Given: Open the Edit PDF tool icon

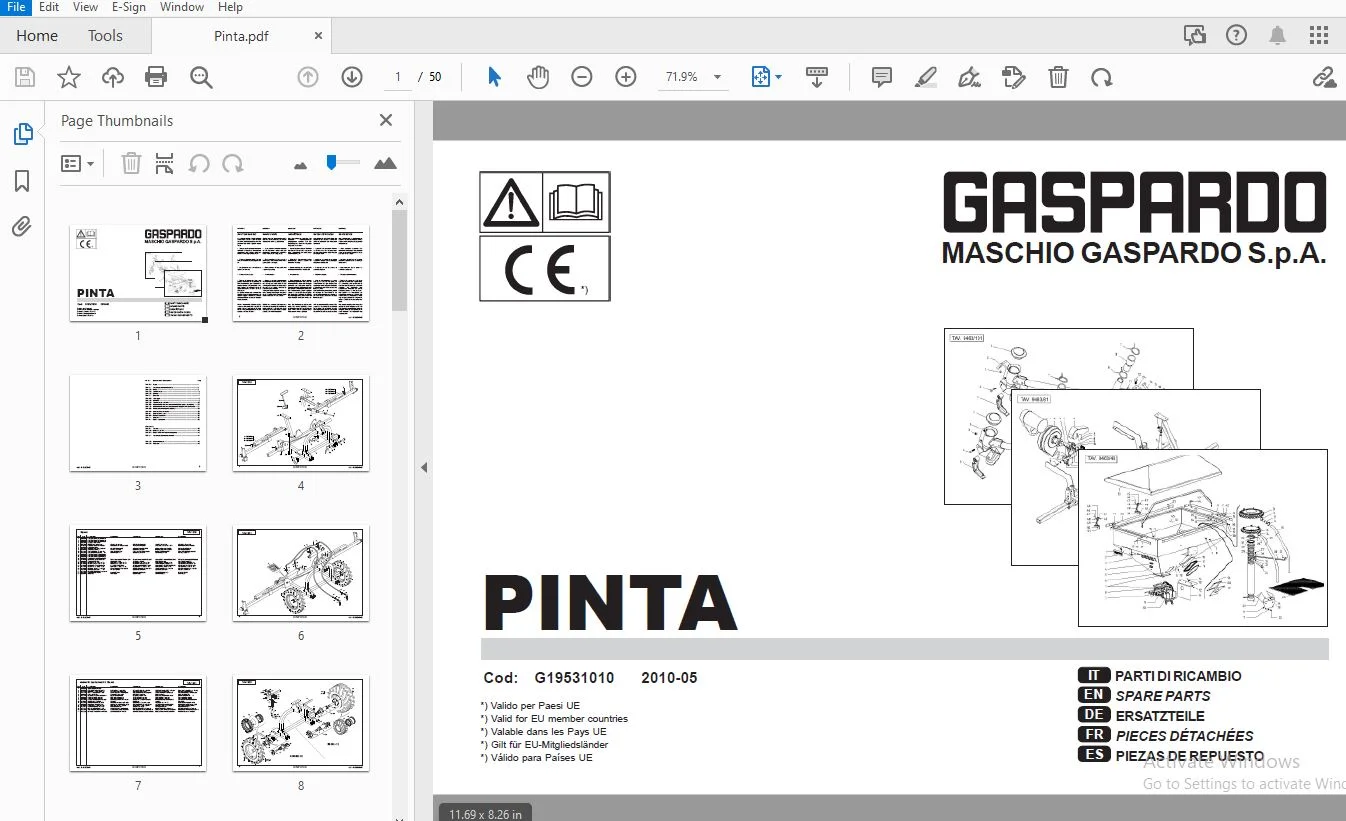Looking at the screenshot, I should tap(1014, 77).
